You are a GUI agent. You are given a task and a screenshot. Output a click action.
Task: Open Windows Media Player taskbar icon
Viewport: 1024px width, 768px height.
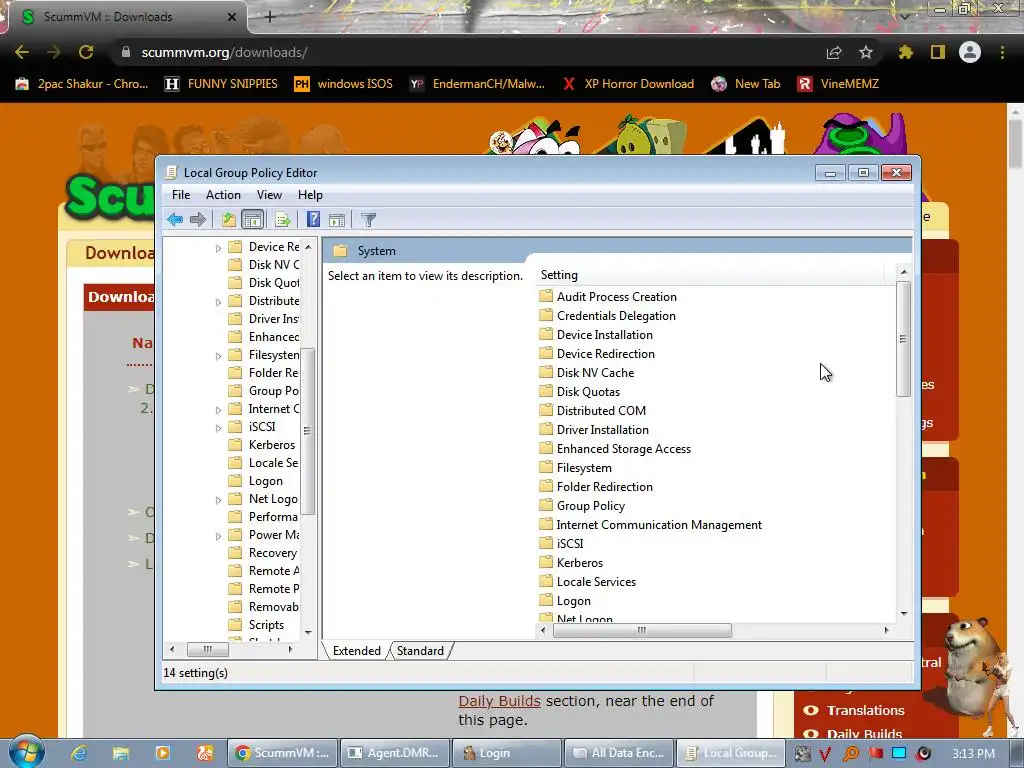163,753
